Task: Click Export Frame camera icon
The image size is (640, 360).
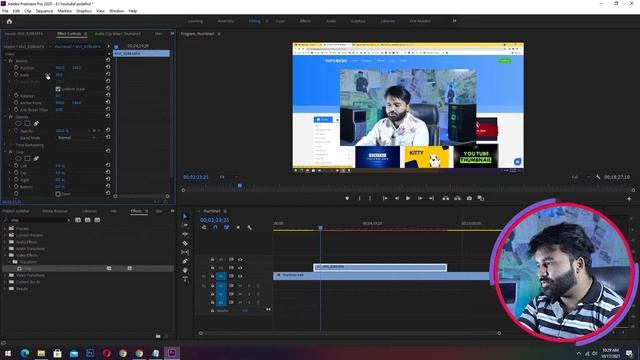Action: (469, 198)
